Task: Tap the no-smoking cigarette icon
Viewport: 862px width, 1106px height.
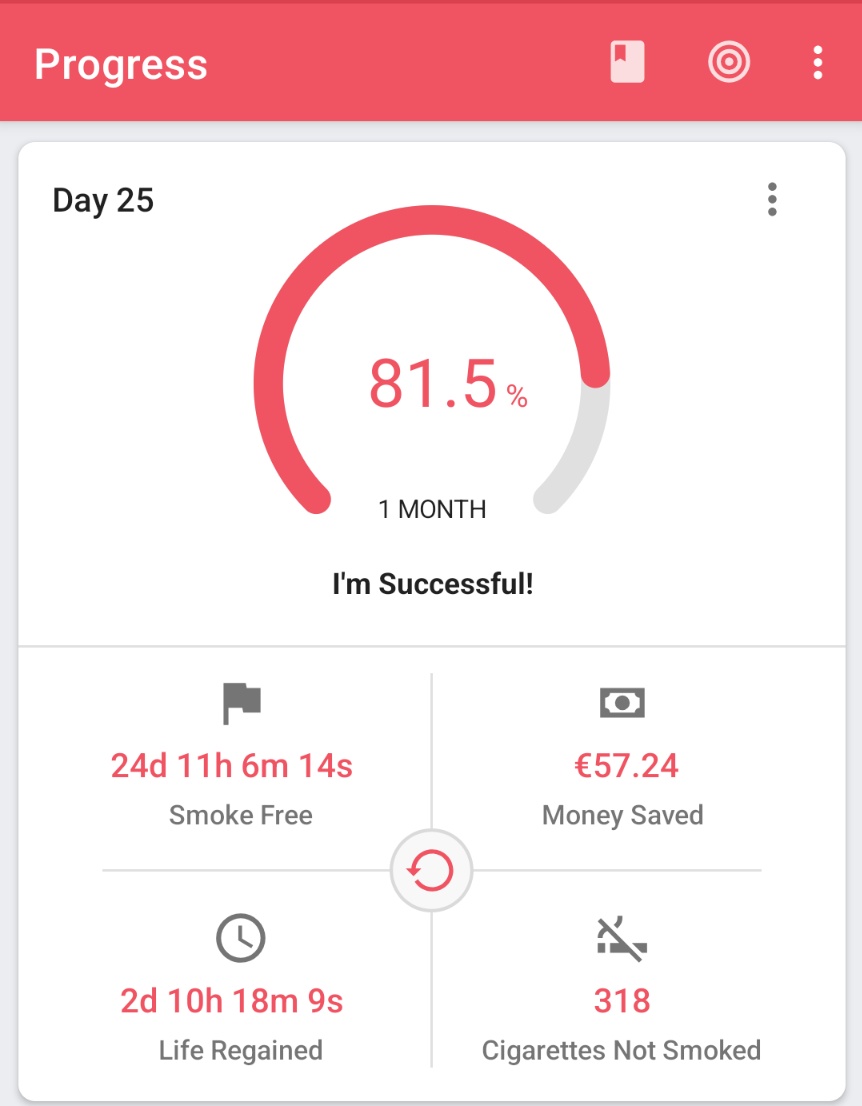Action: (622, 939)
